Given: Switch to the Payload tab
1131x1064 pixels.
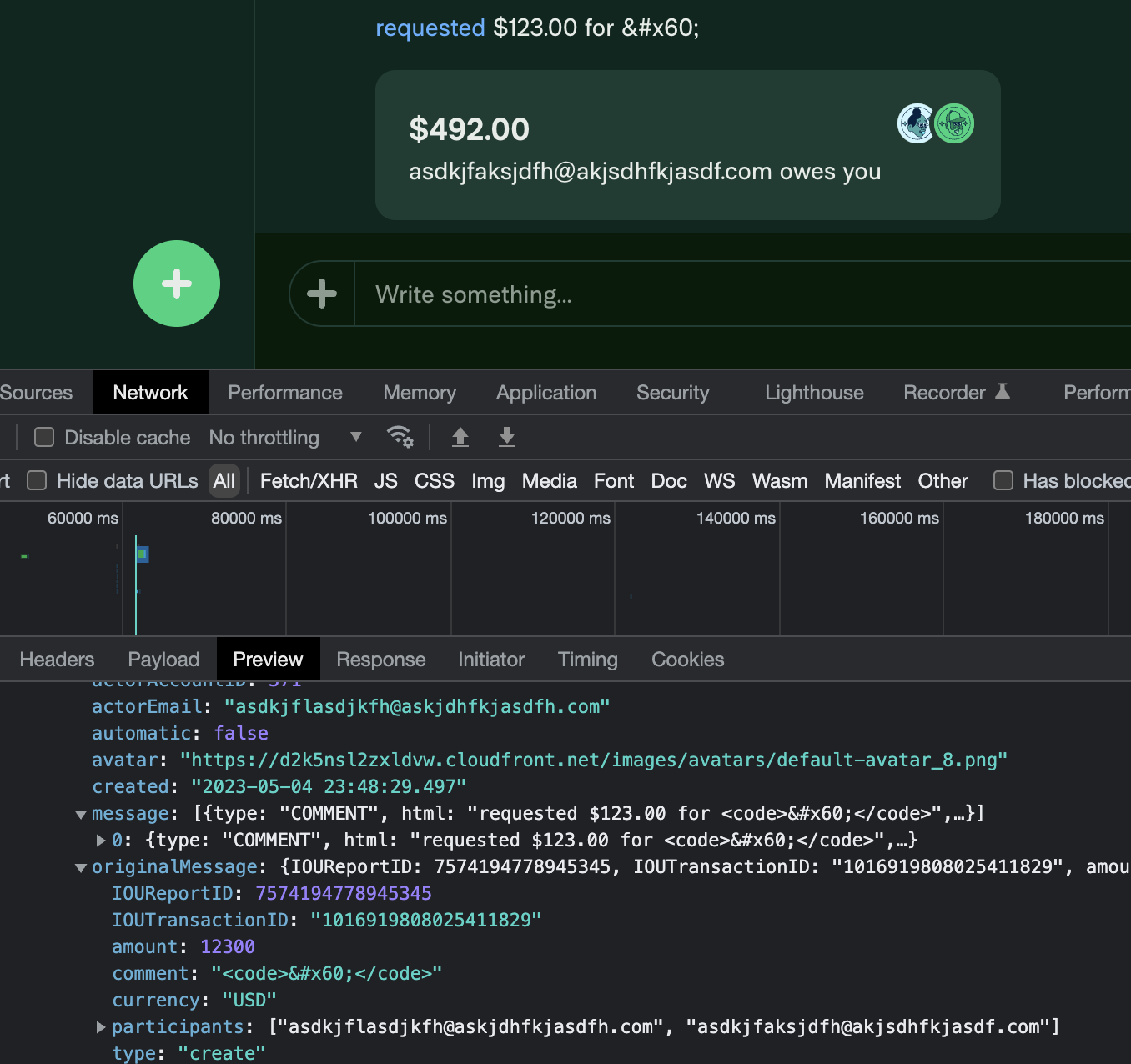Looking at the screenshot, I should click(163, 659).
